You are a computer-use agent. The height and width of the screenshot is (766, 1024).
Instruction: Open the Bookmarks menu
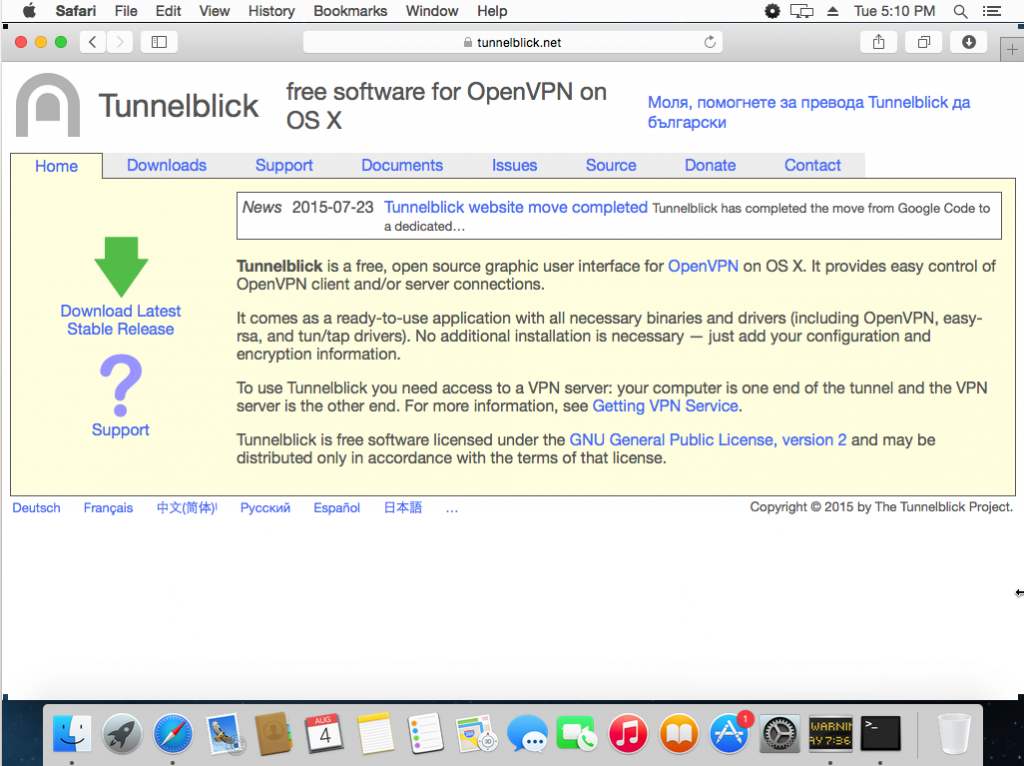tap(350, 11)
